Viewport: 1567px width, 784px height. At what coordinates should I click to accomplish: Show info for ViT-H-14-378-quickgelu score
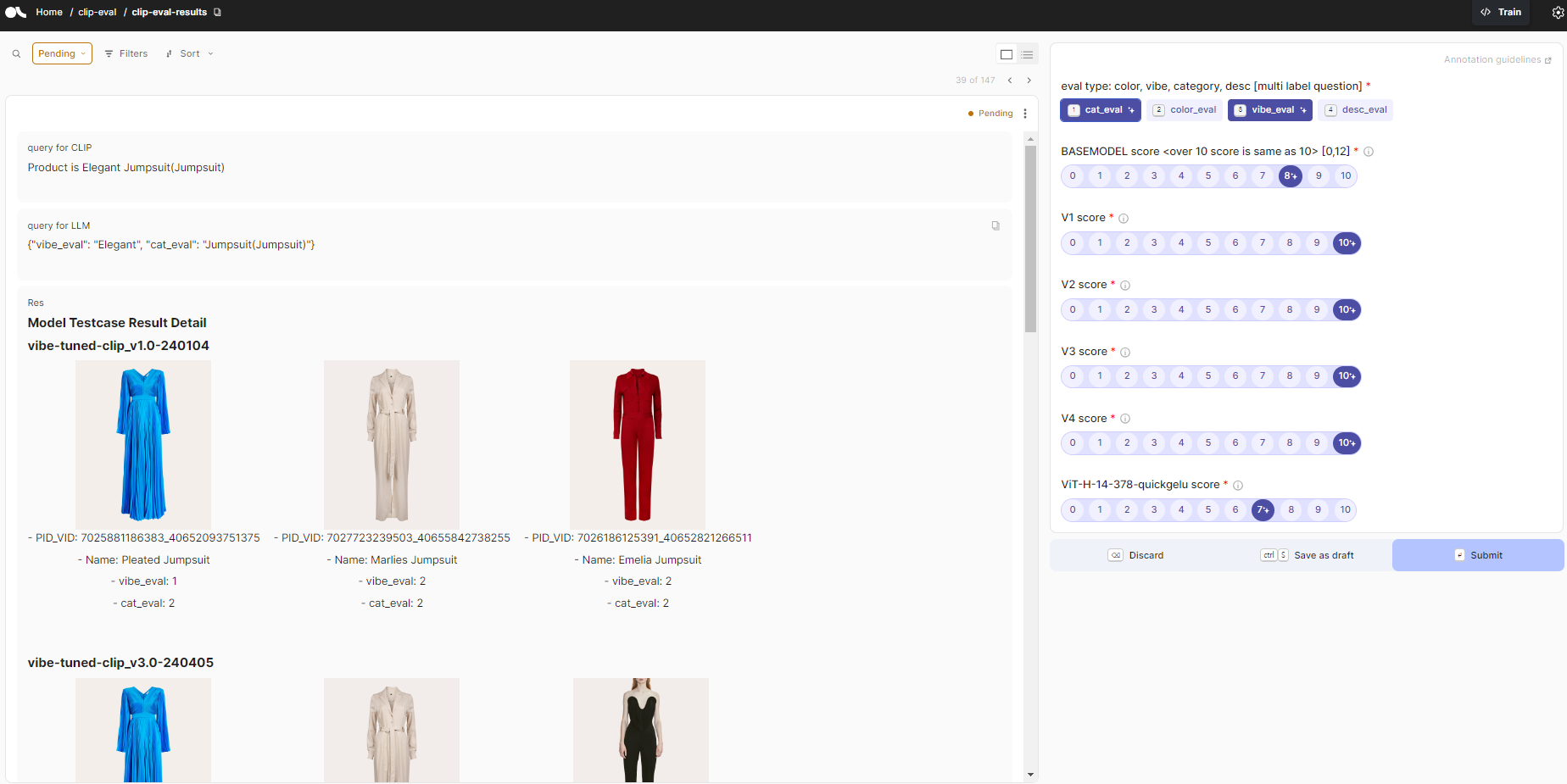[1238, 486]
